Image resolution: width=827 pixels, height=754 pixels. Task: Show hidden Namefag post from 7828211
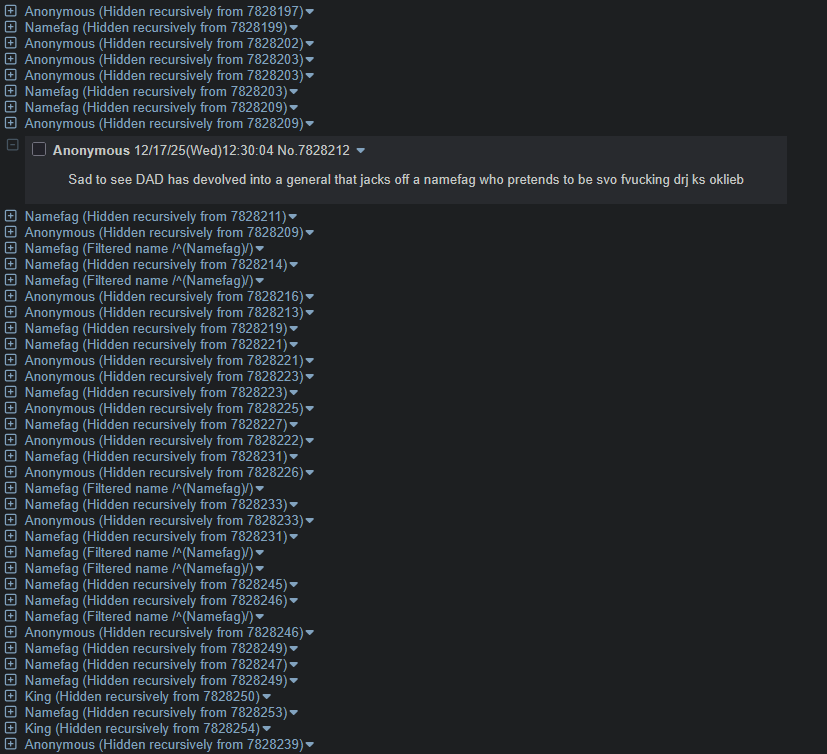click(x=11, y=216)
